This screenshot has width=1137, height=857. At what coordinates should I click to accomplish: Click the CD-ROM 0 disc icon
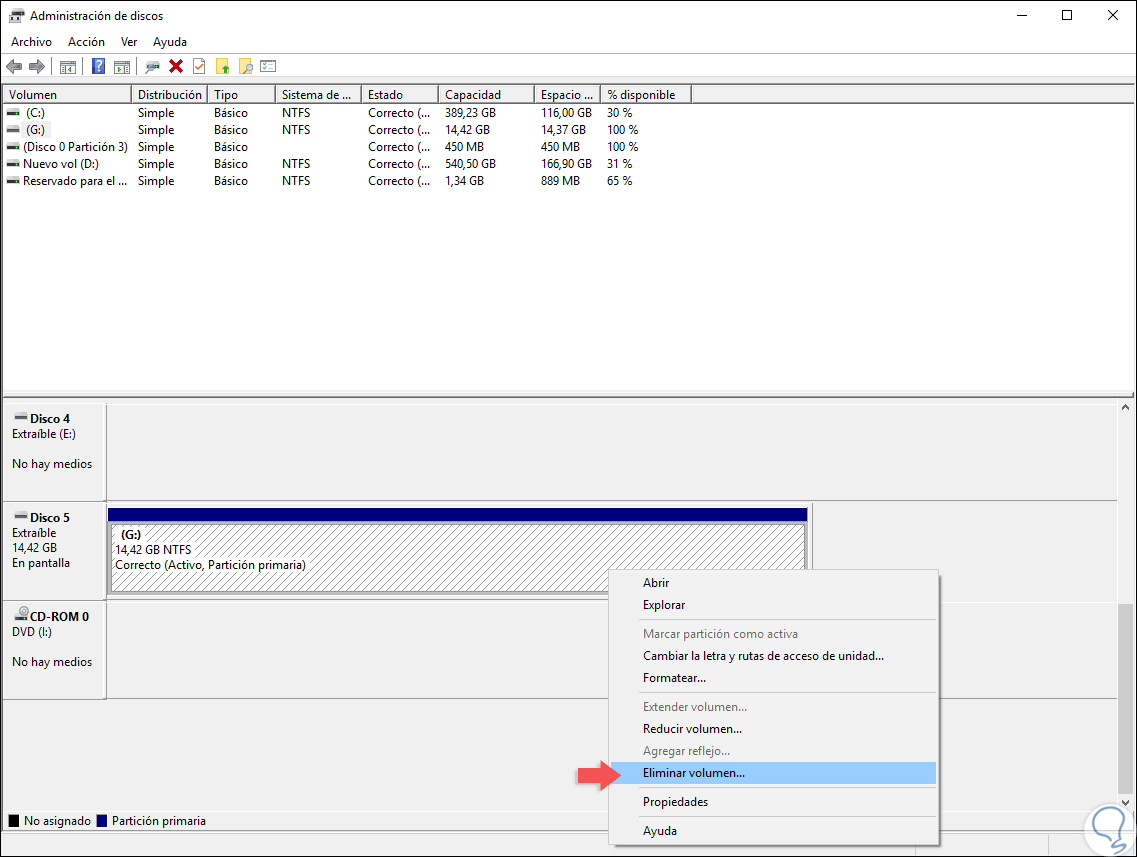(21, 614)
